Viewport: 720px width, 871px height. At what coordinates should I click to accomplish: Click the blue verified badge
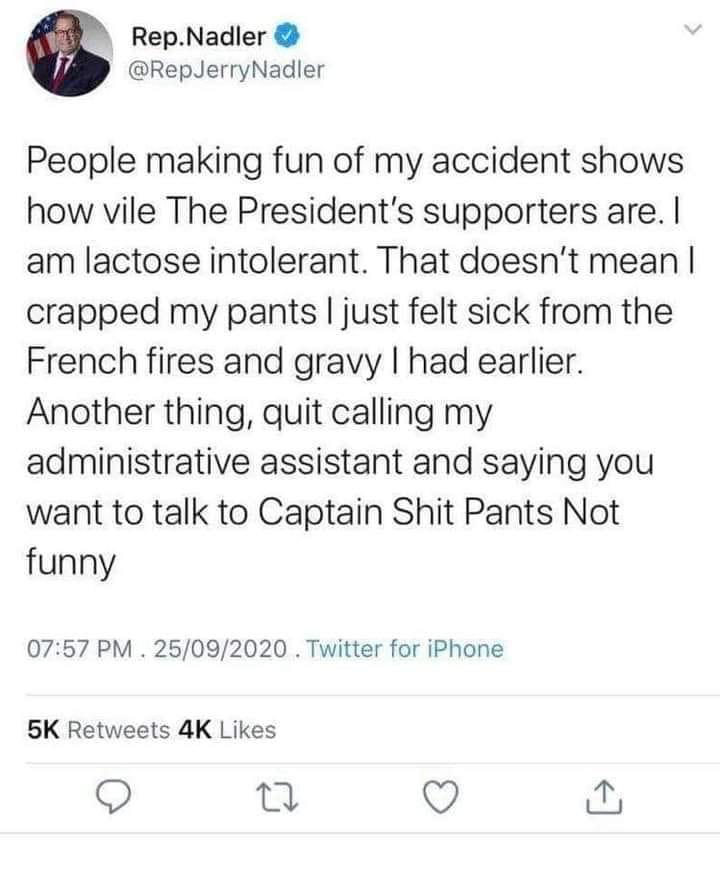pos(287,38)
